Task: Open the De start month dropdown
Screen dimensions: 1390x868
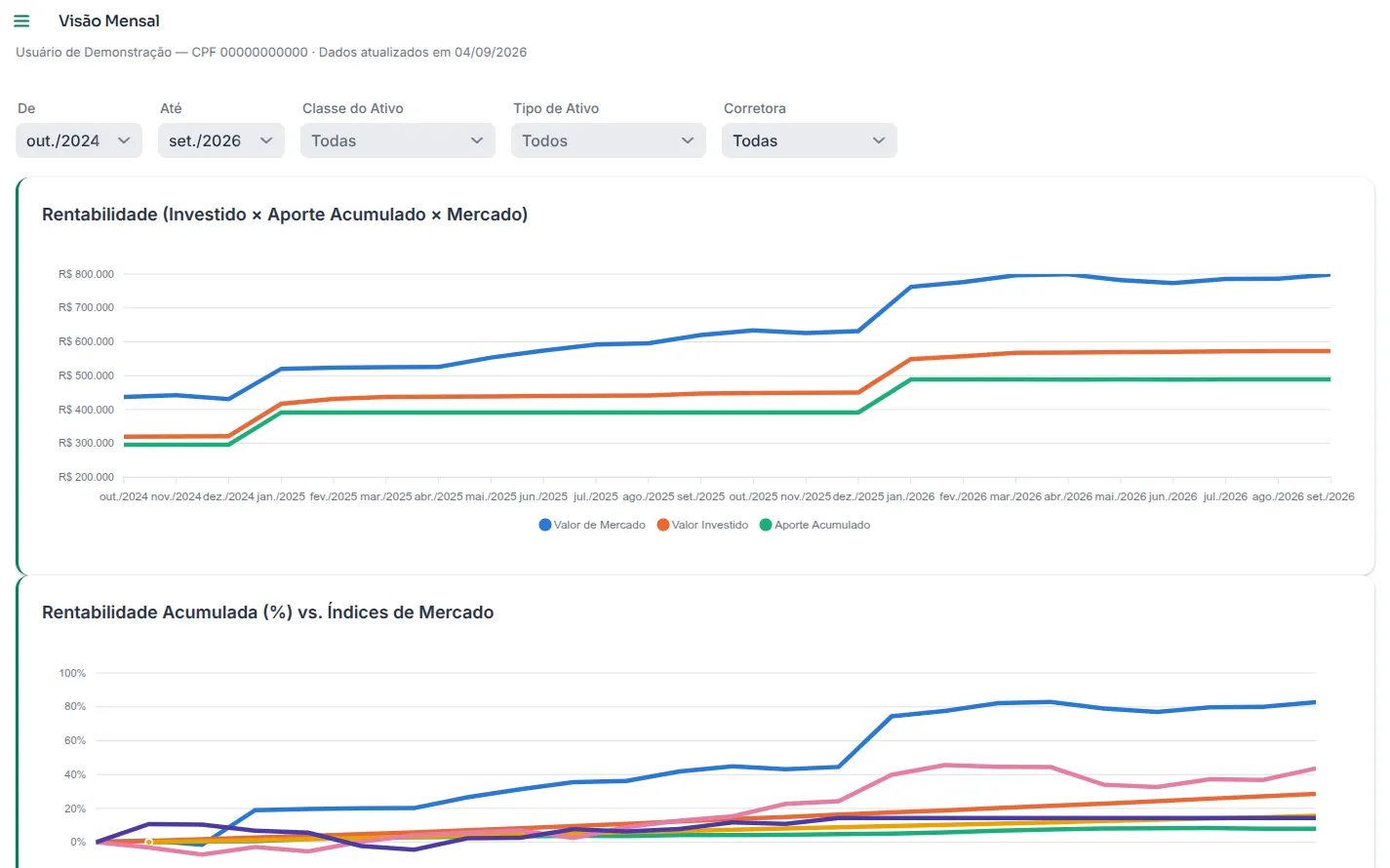Action: pyautogui.click(x=79, y=140)
